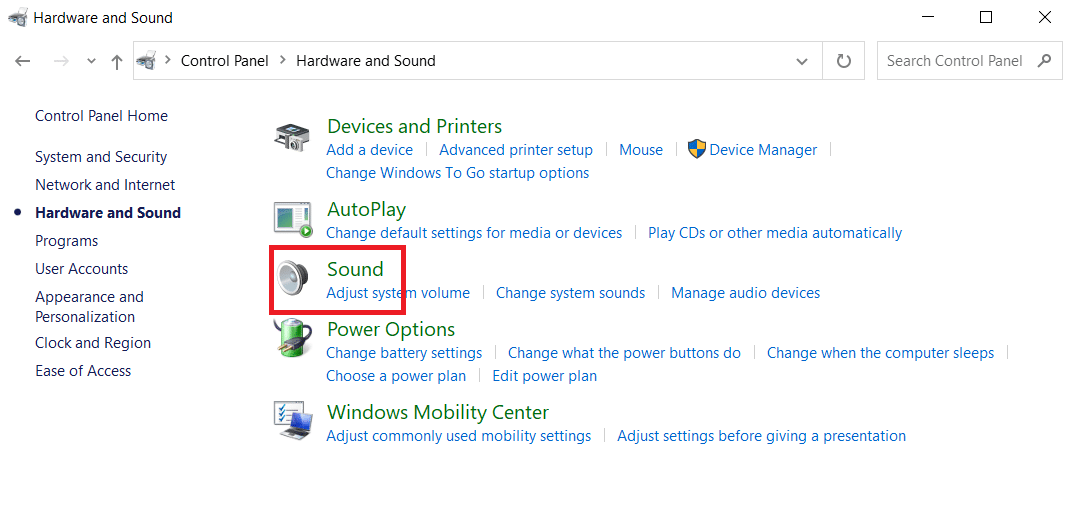Select System and Security in the sidebar
The width and height of the screenshot is (1073, 527).
[x=101, y=157]
